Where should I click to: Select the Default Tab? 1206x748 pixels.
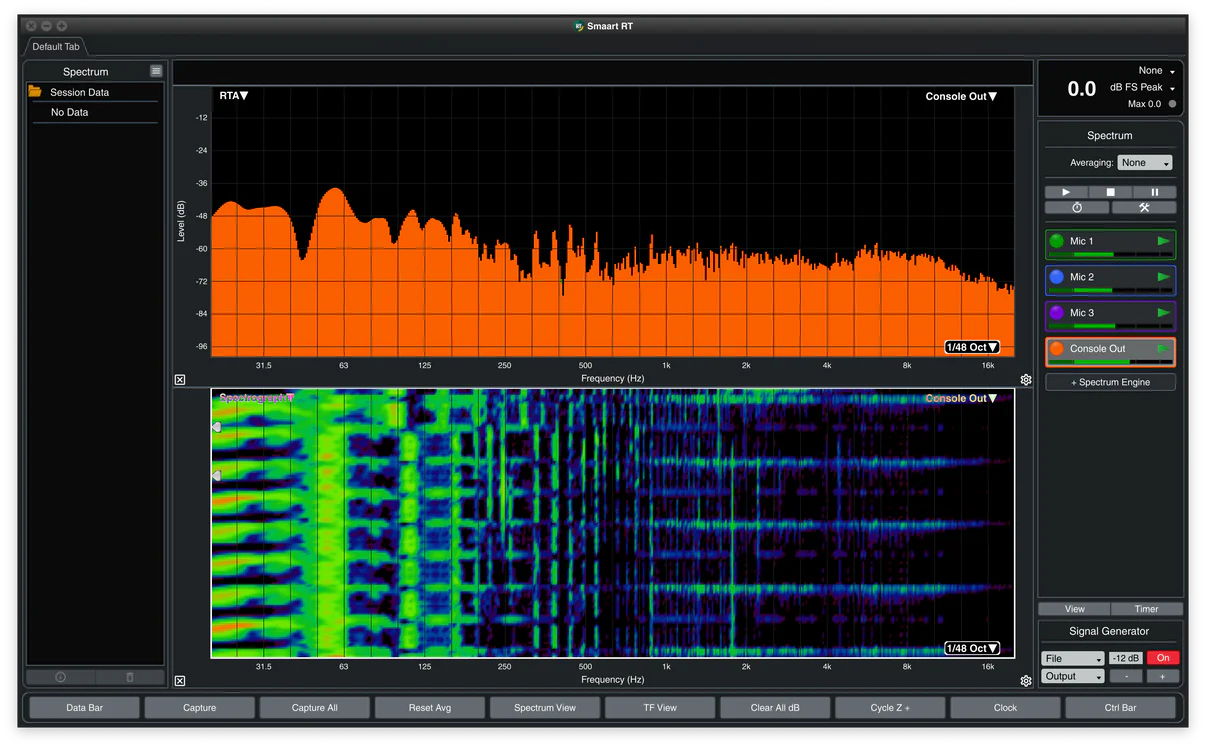click(56, 47)
